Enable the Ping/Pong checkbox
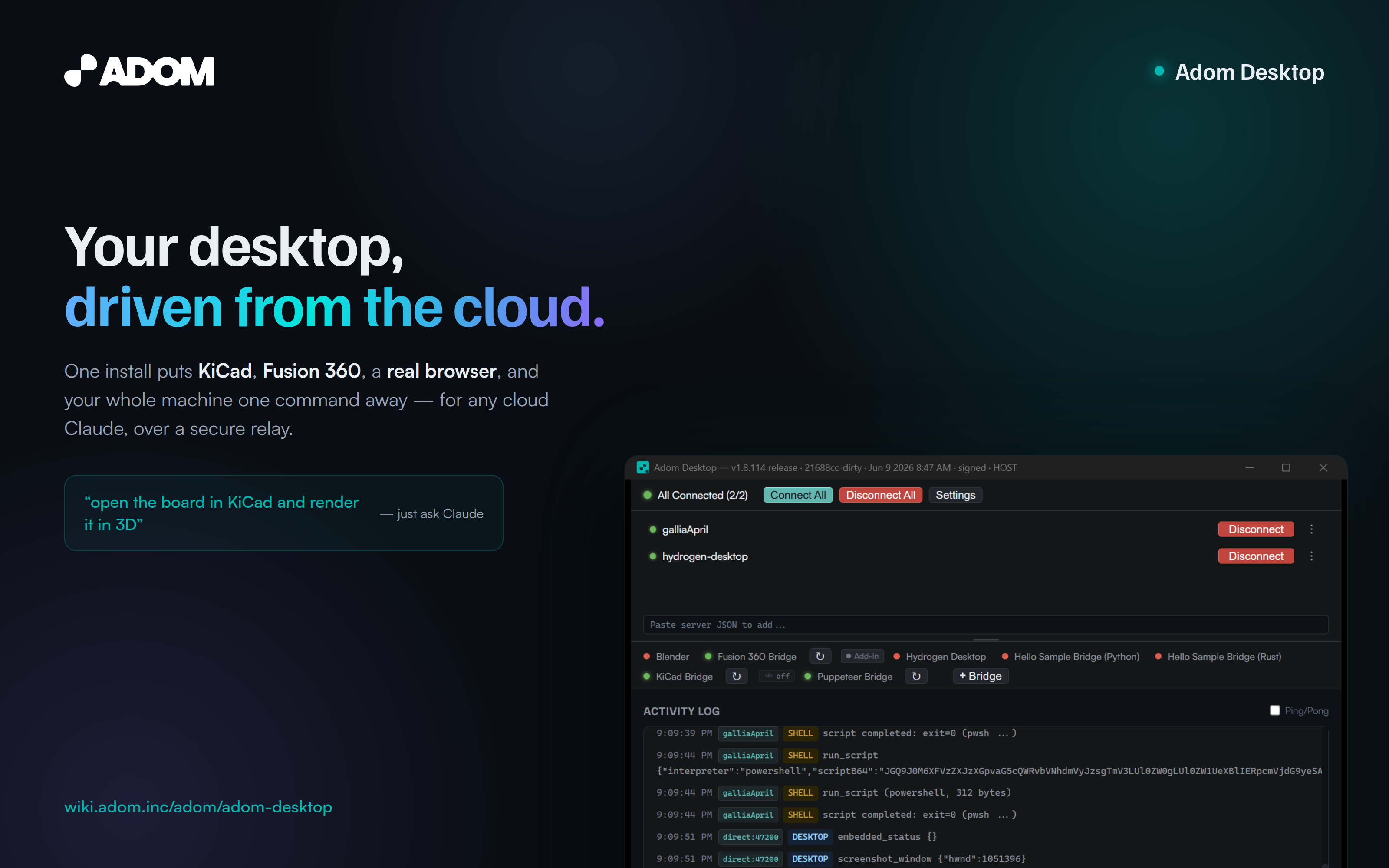 point(1275,711)
